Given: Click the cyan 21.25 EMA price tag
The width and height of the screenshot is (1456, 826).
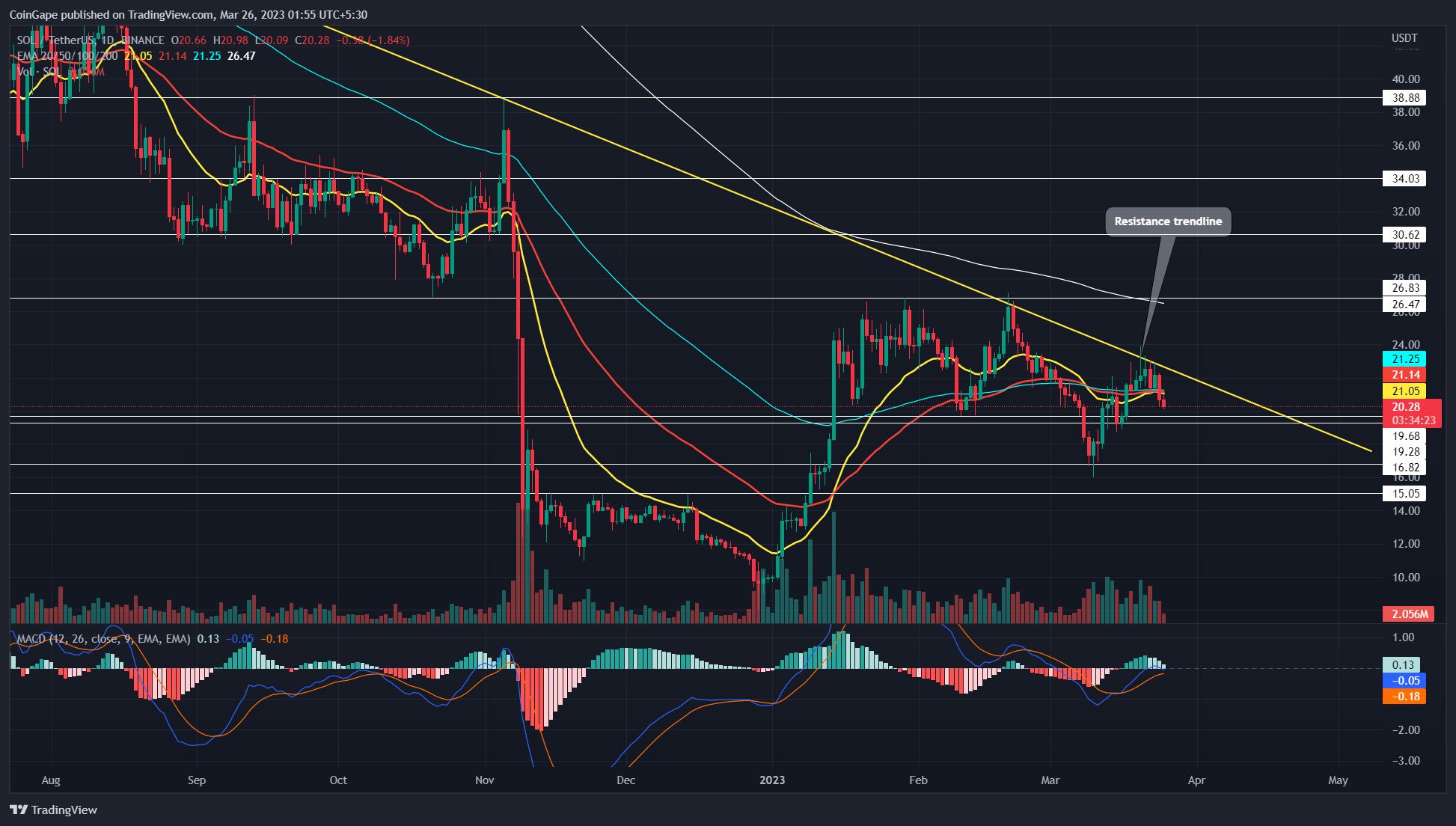Looking at the screenshot, I should pyautogui.click(x=1405, y=359).
